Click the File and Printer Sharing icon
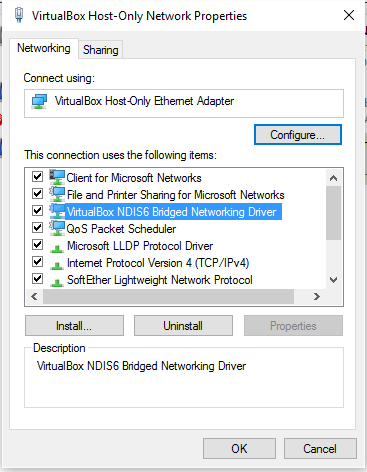The image size is (367, 472). pyautogui.click(x=57, y=194)
